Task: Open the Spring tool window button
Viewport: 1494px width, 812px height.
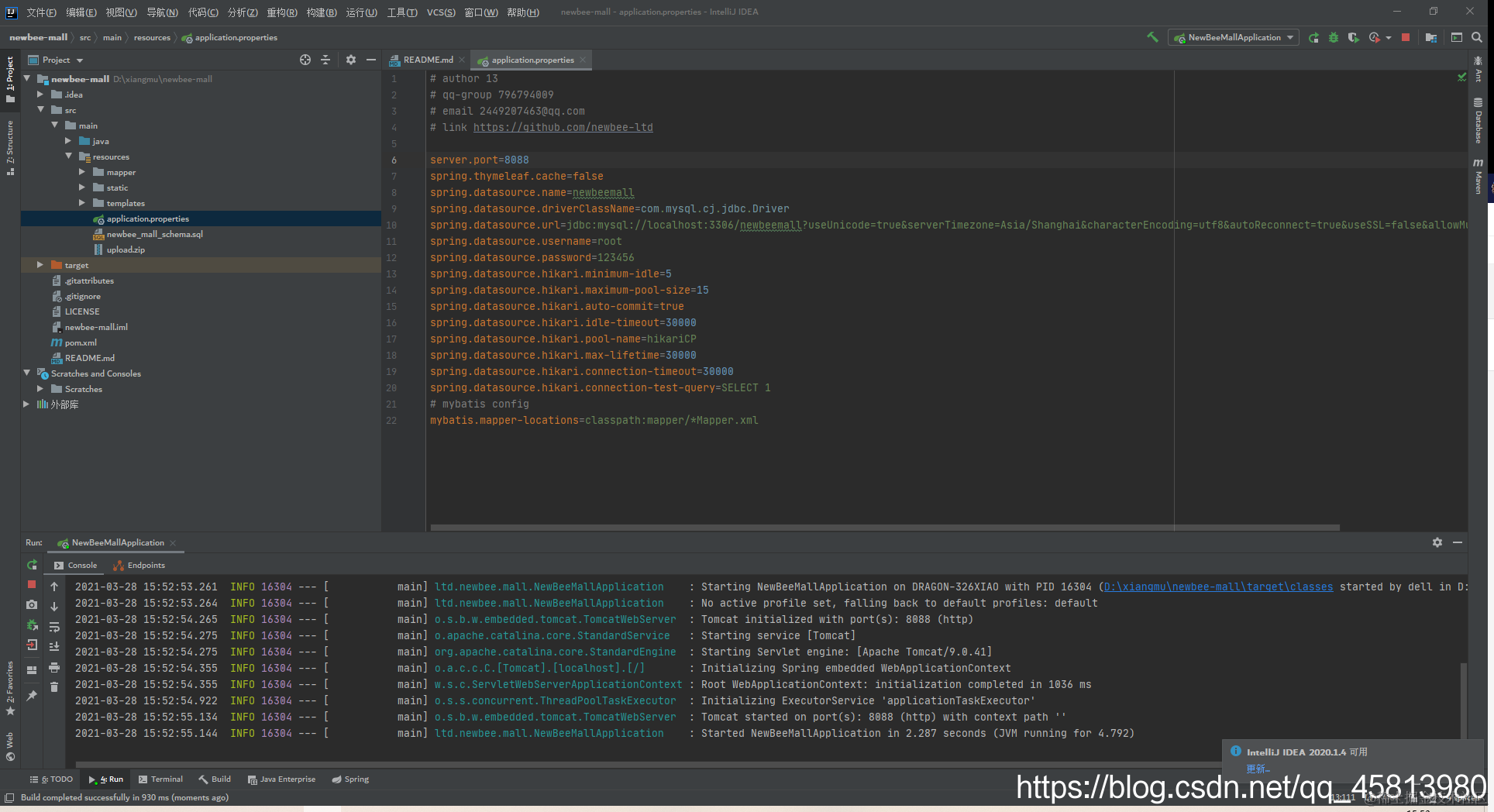Action: 350,779
